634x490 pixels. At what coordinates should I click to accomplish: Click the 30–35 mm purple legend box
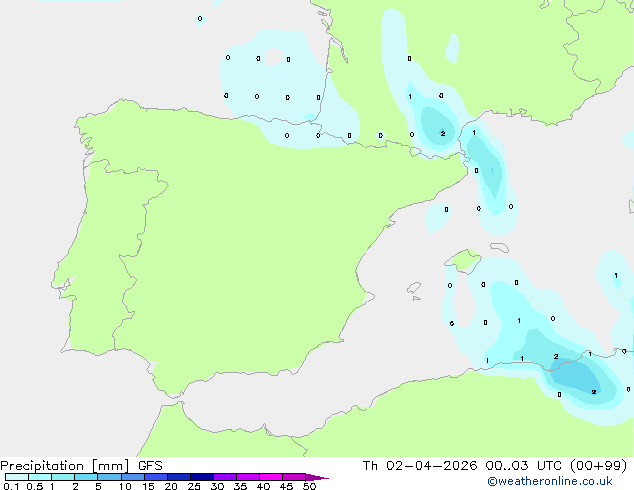pyautogui.click(x=225, y=477)
